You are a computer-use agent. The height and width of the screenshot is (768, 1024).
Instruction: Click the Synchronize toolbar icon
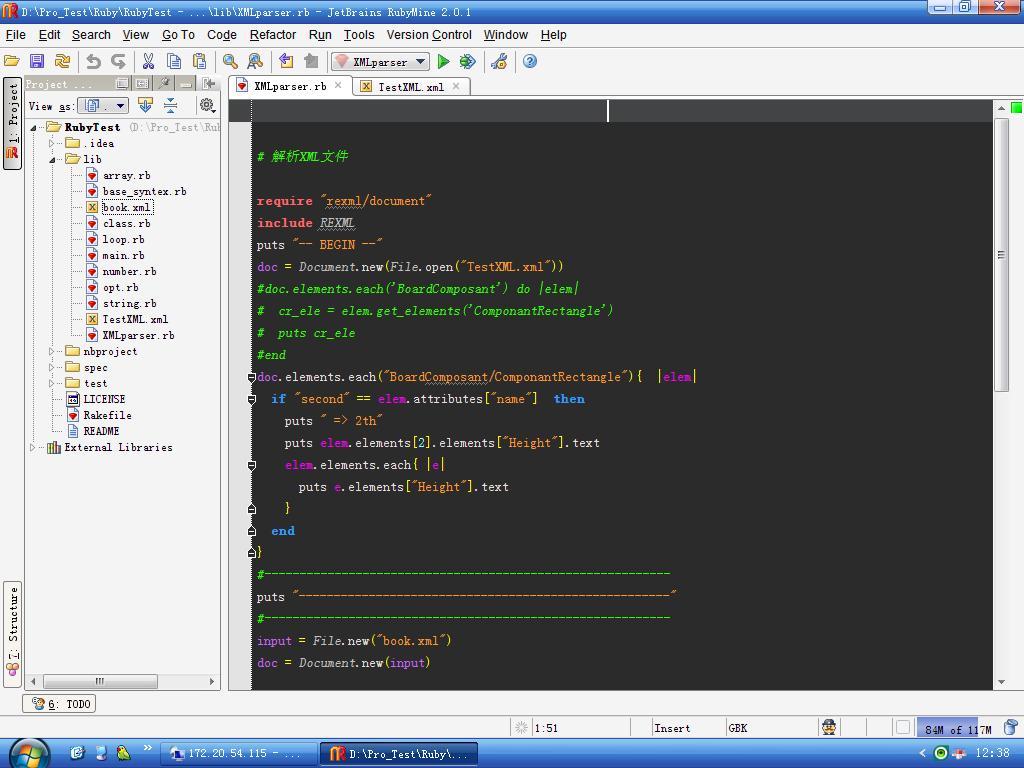point(62,61)
